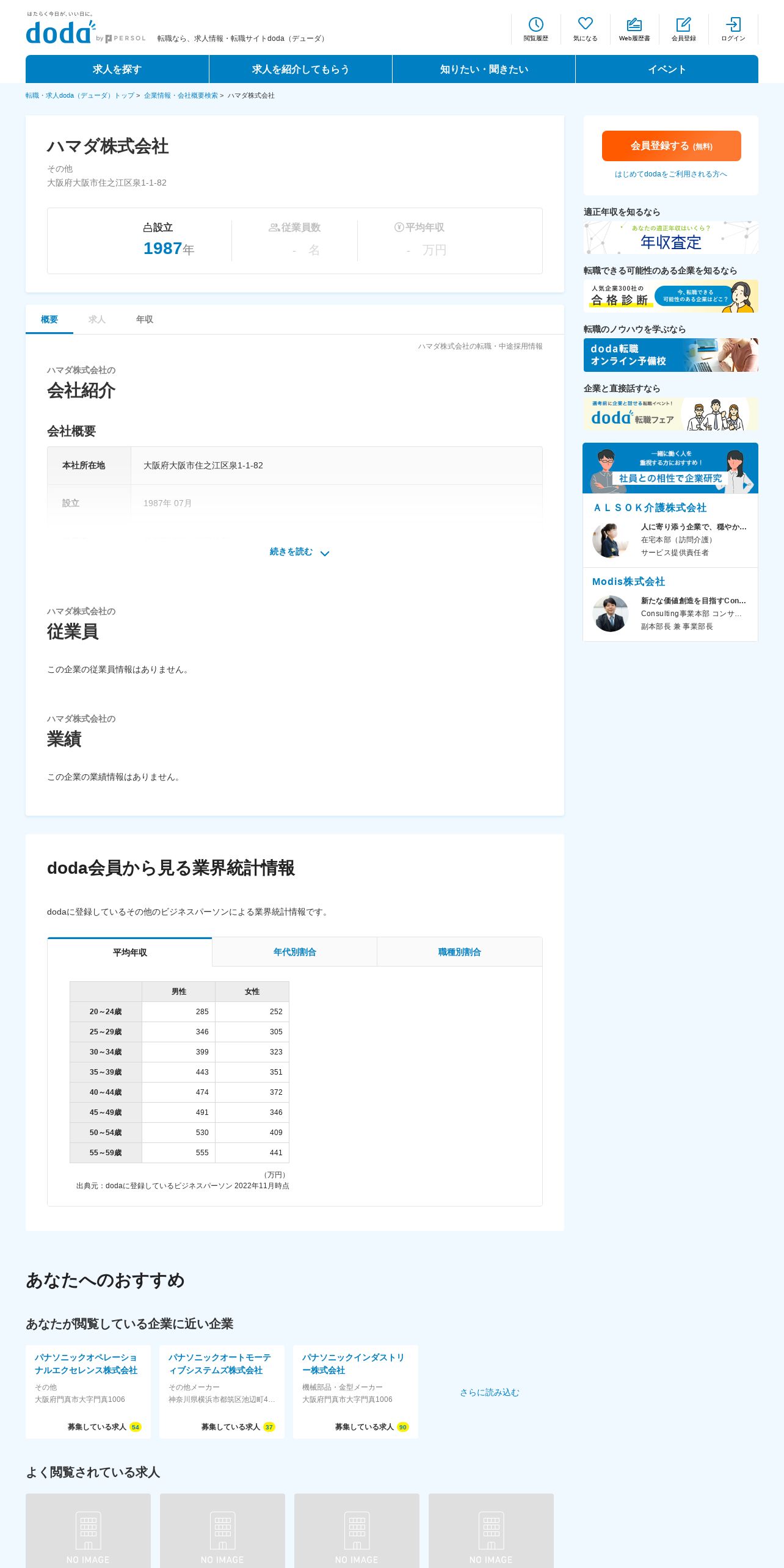784x1568 pixels.
Task: Click the 女性 252 cell for 20～24歳
Action: (252, 1012)
